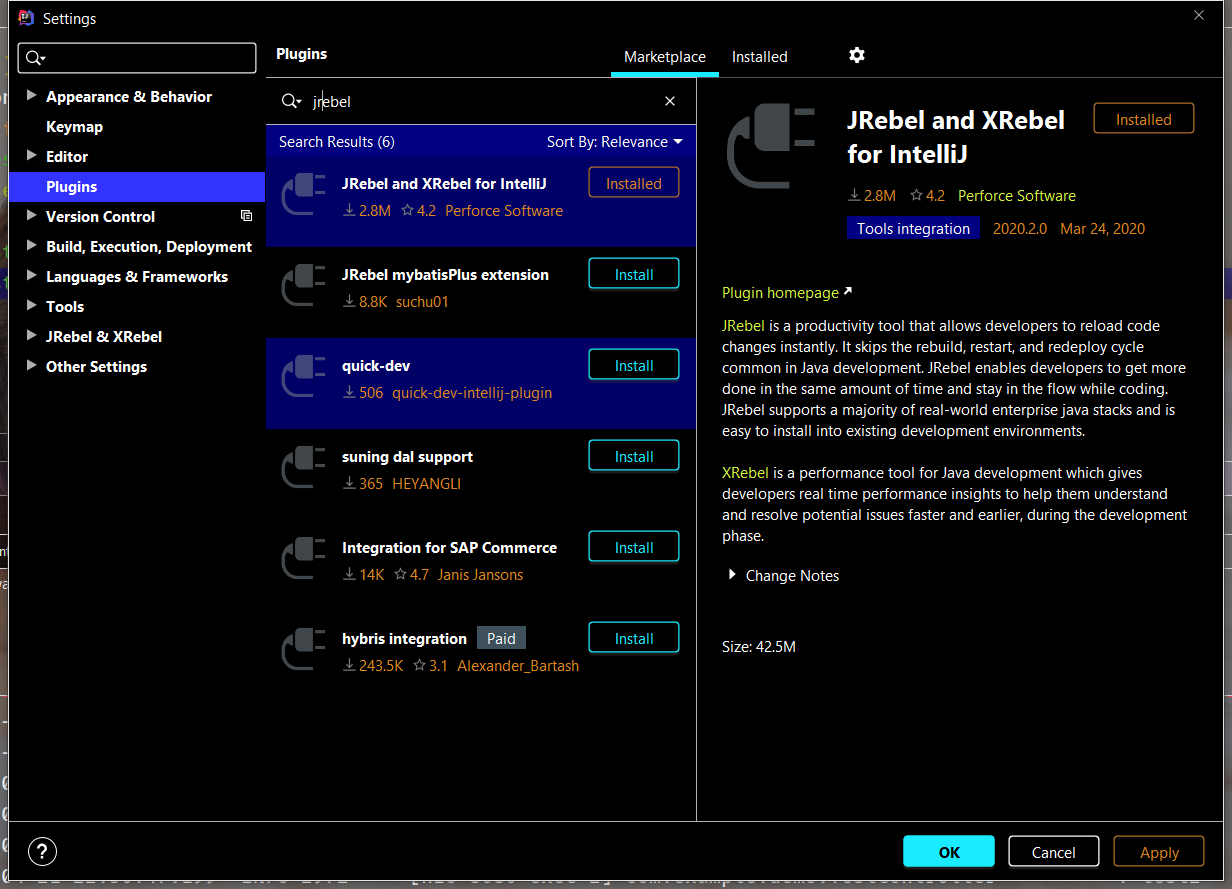This screenshot has height=889, width=1232.
Task: Clear the jrebel plugin search text
Action: pyautogui.click(x=670, y=101)
